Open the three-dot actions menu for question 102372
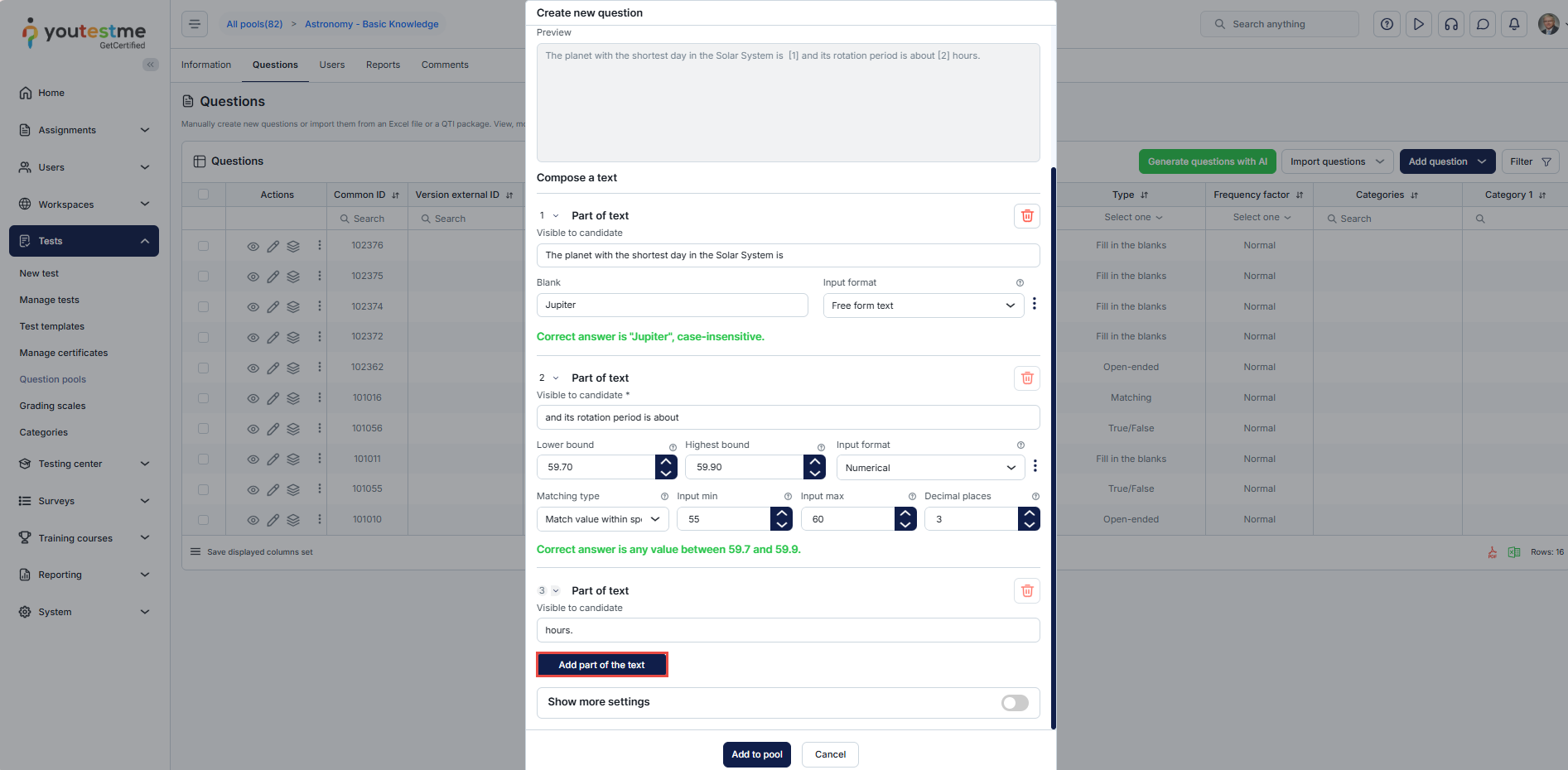 [x=320, y=337]
